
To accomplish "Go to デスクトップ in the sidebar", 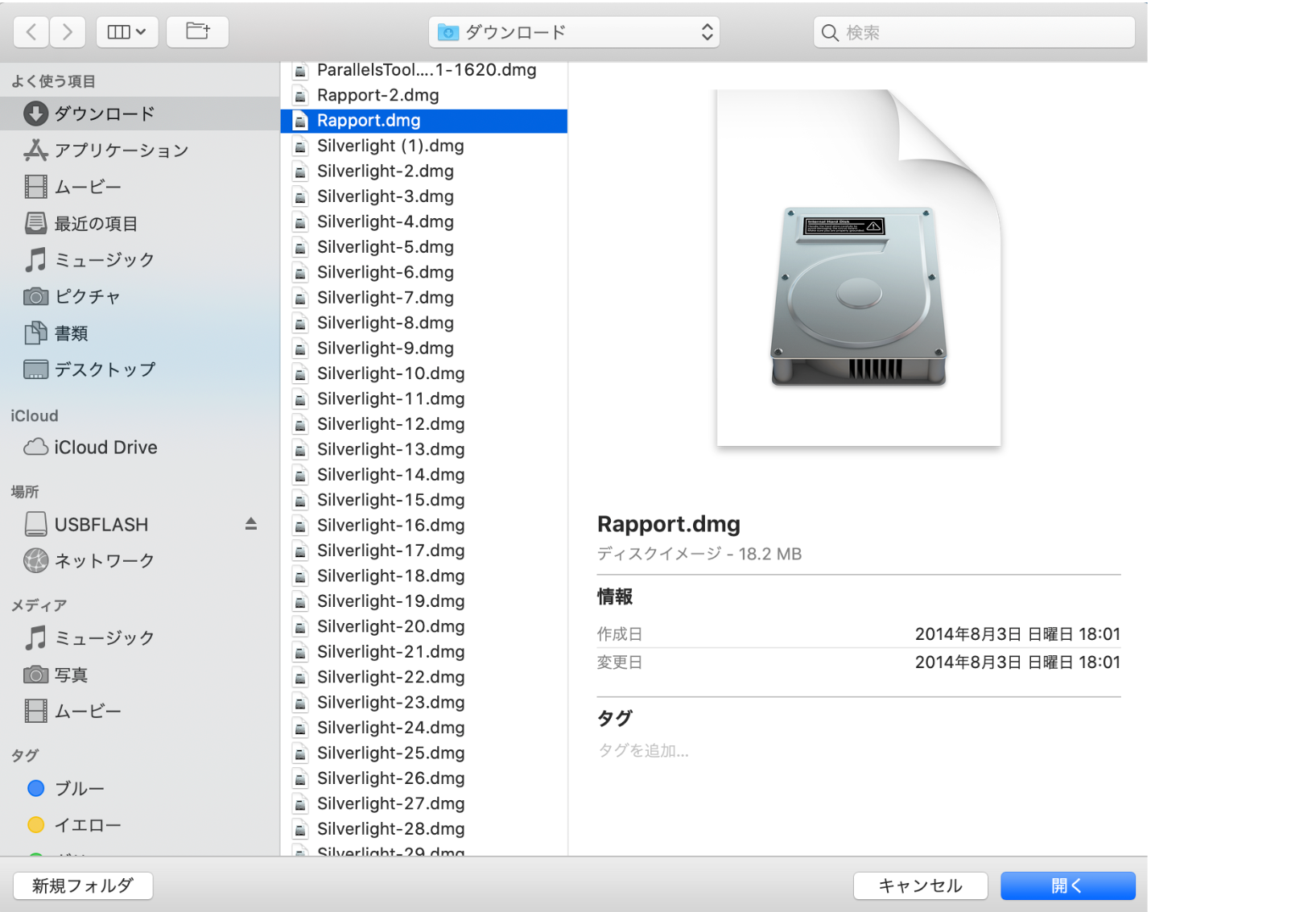I will pos(104,369).
